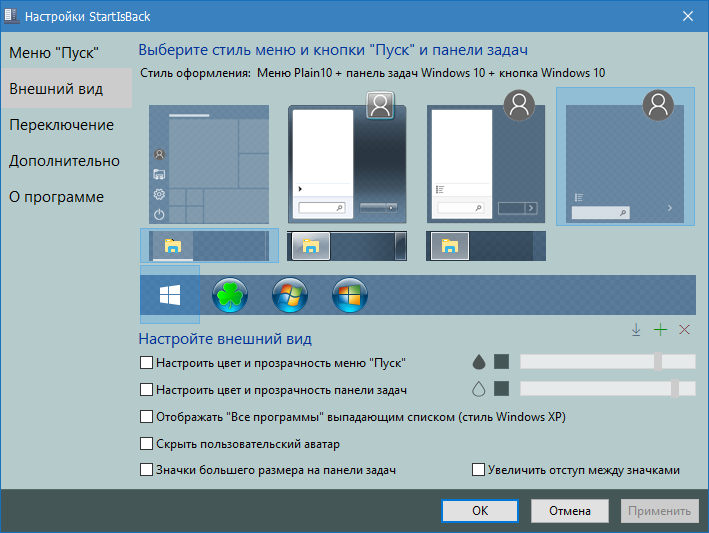709x533 pixels.
Task: Enable increased spacing between icons checkbox
Action: (478, 470)
